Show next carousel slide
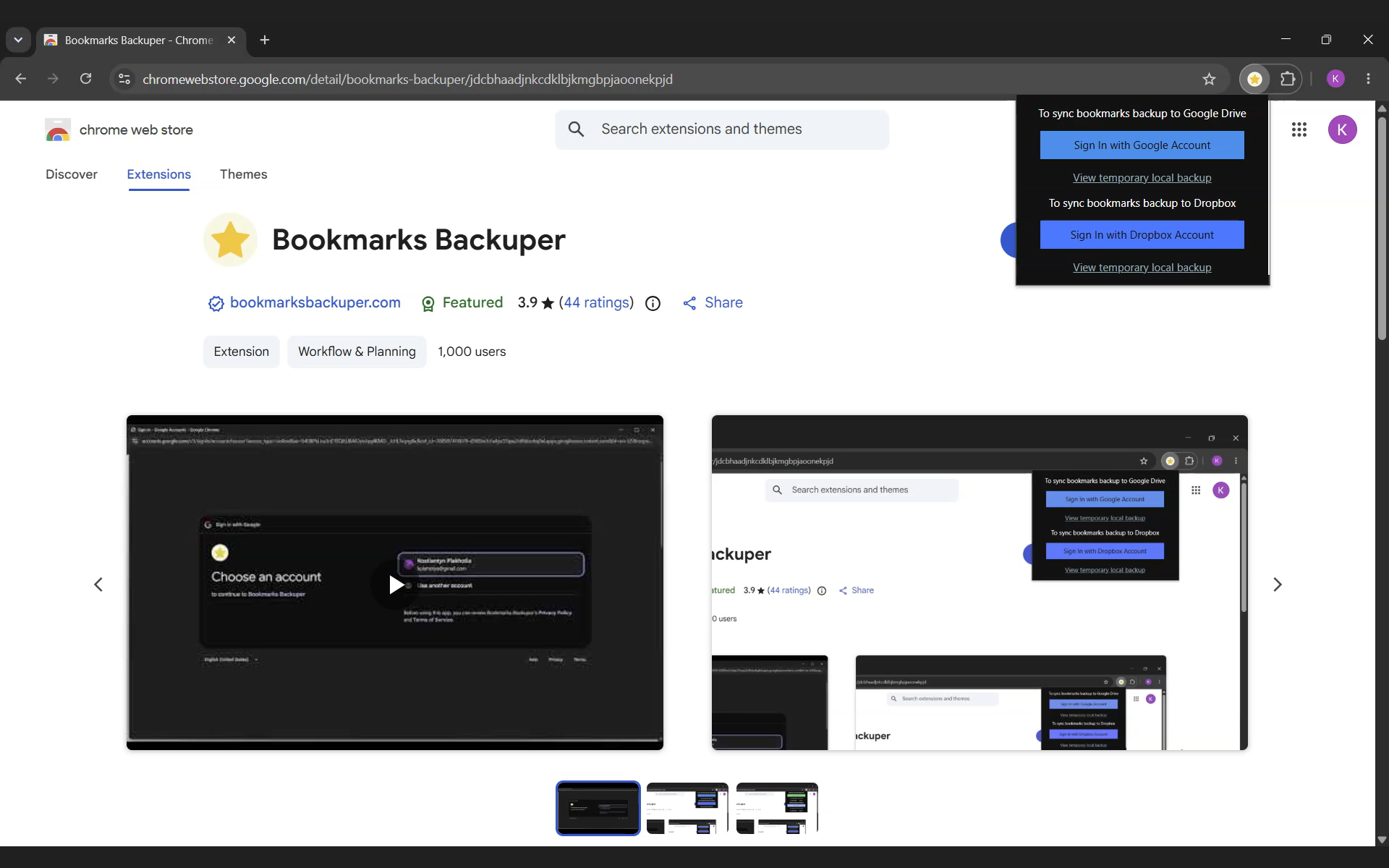Viewport: 1389px width, 868px height. tap(1277, 584)
